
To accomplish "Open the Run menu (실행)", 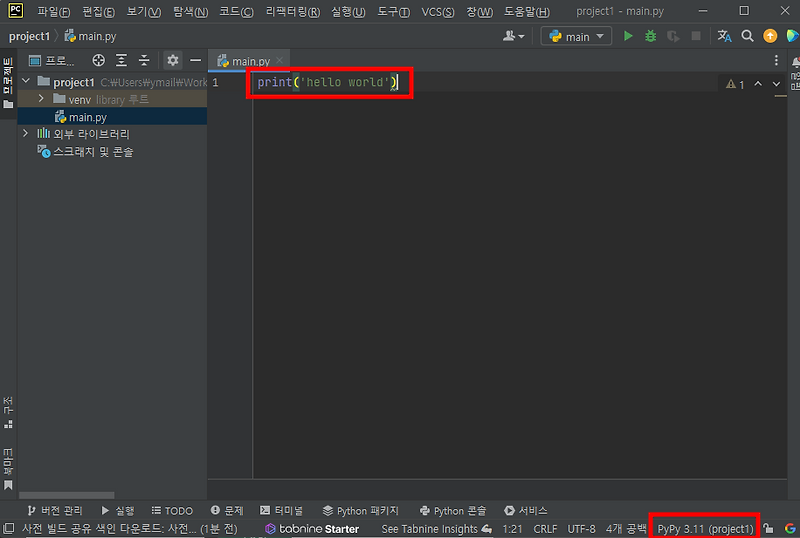I will point(348,11).
